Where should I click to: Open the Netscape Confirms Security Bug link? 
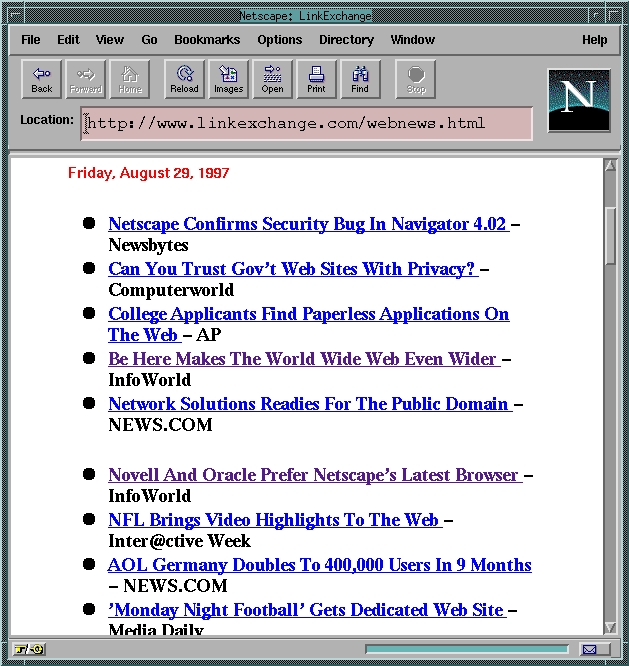coord(307,224)
